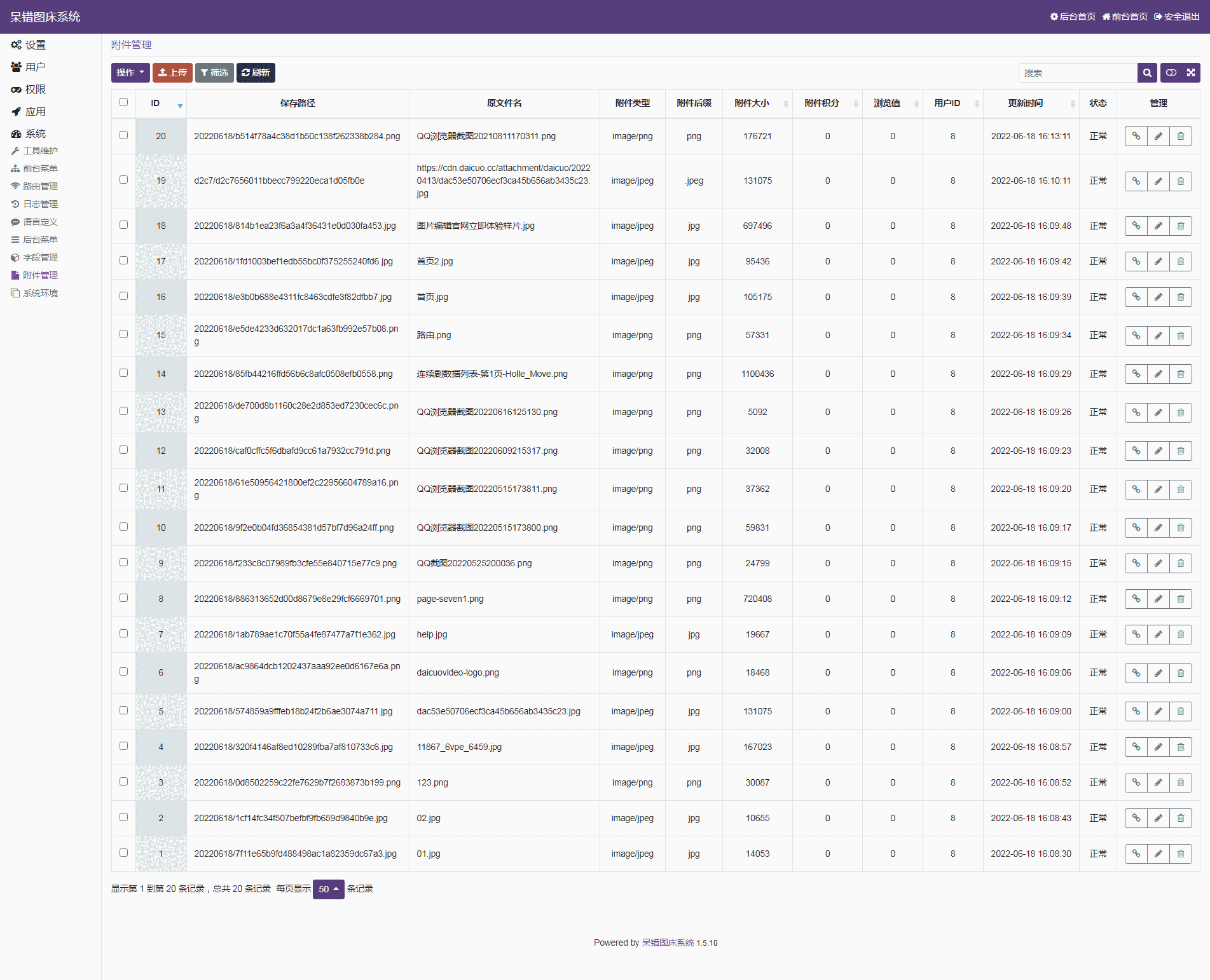Click the 搜索 search input field
The height and width of the screenshot is (980, 1210).
1078,73
